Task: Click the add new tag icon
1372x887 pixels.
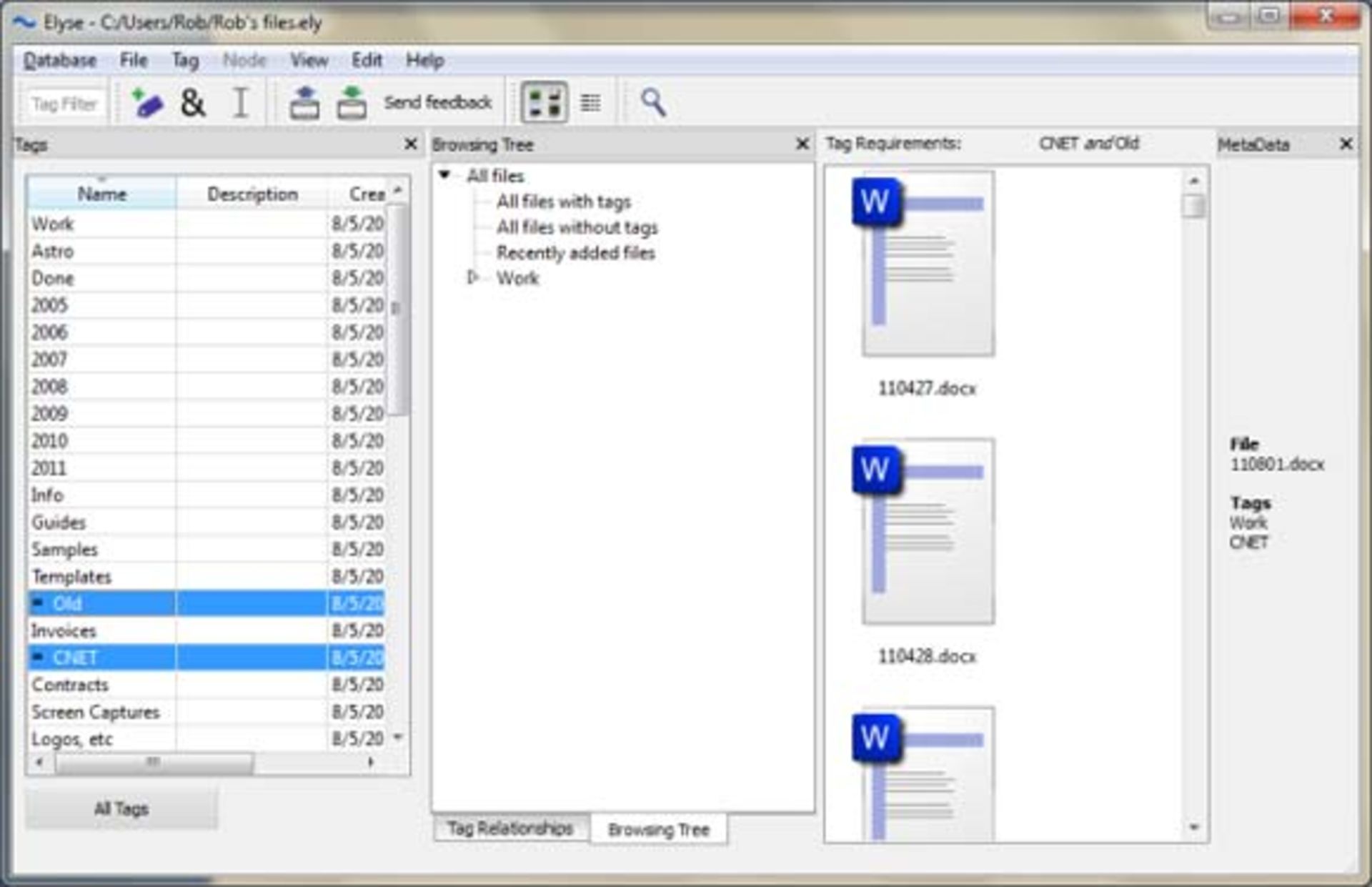Action: 148,103
